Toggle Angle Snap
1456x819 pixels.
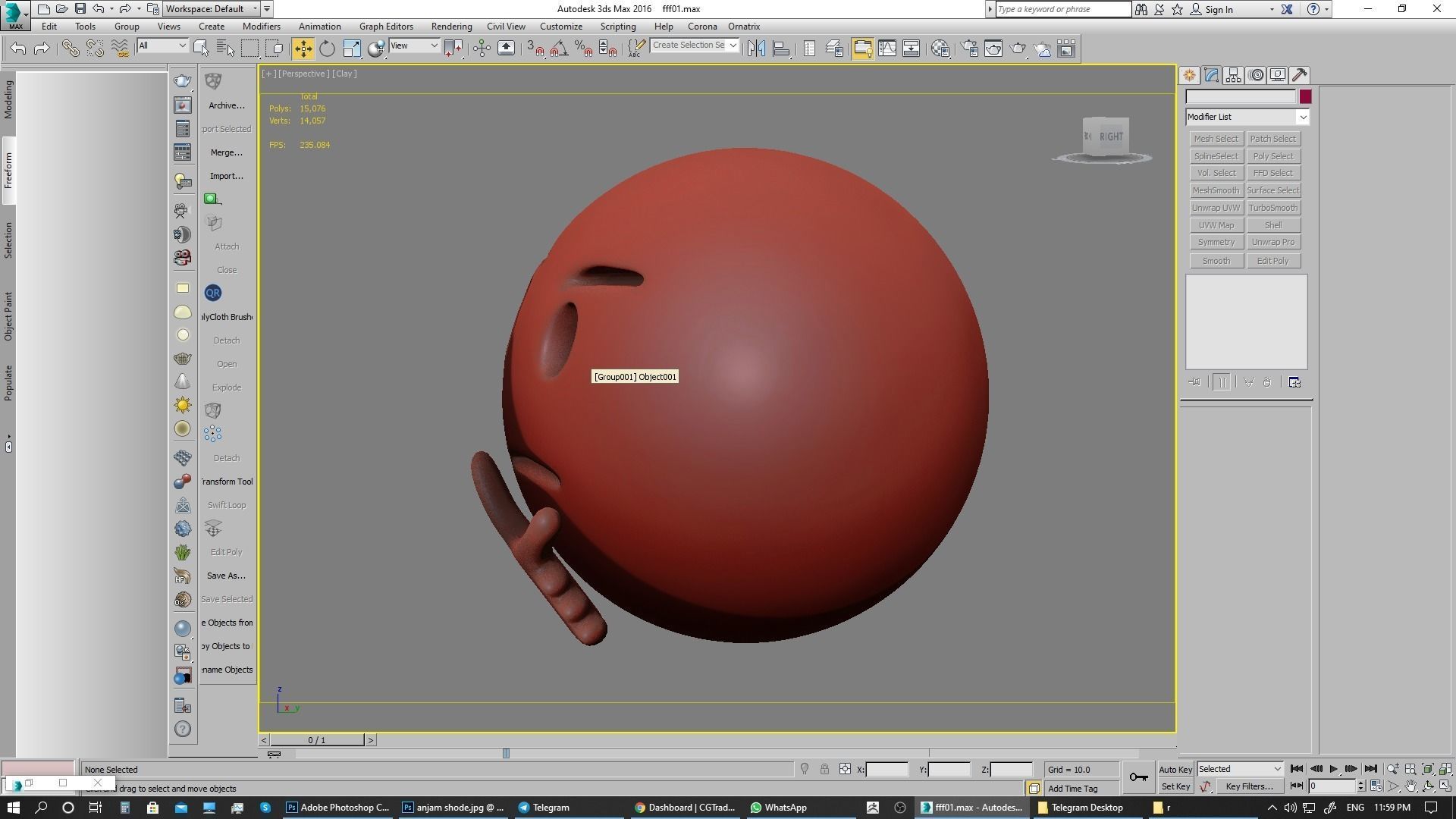559,49
